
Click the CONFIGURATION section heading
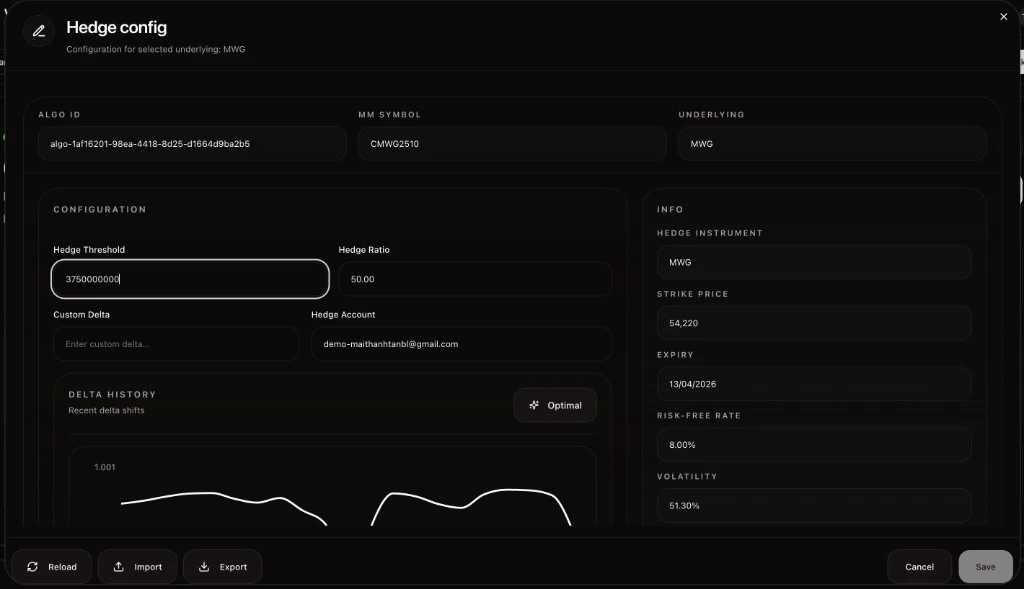100,210
